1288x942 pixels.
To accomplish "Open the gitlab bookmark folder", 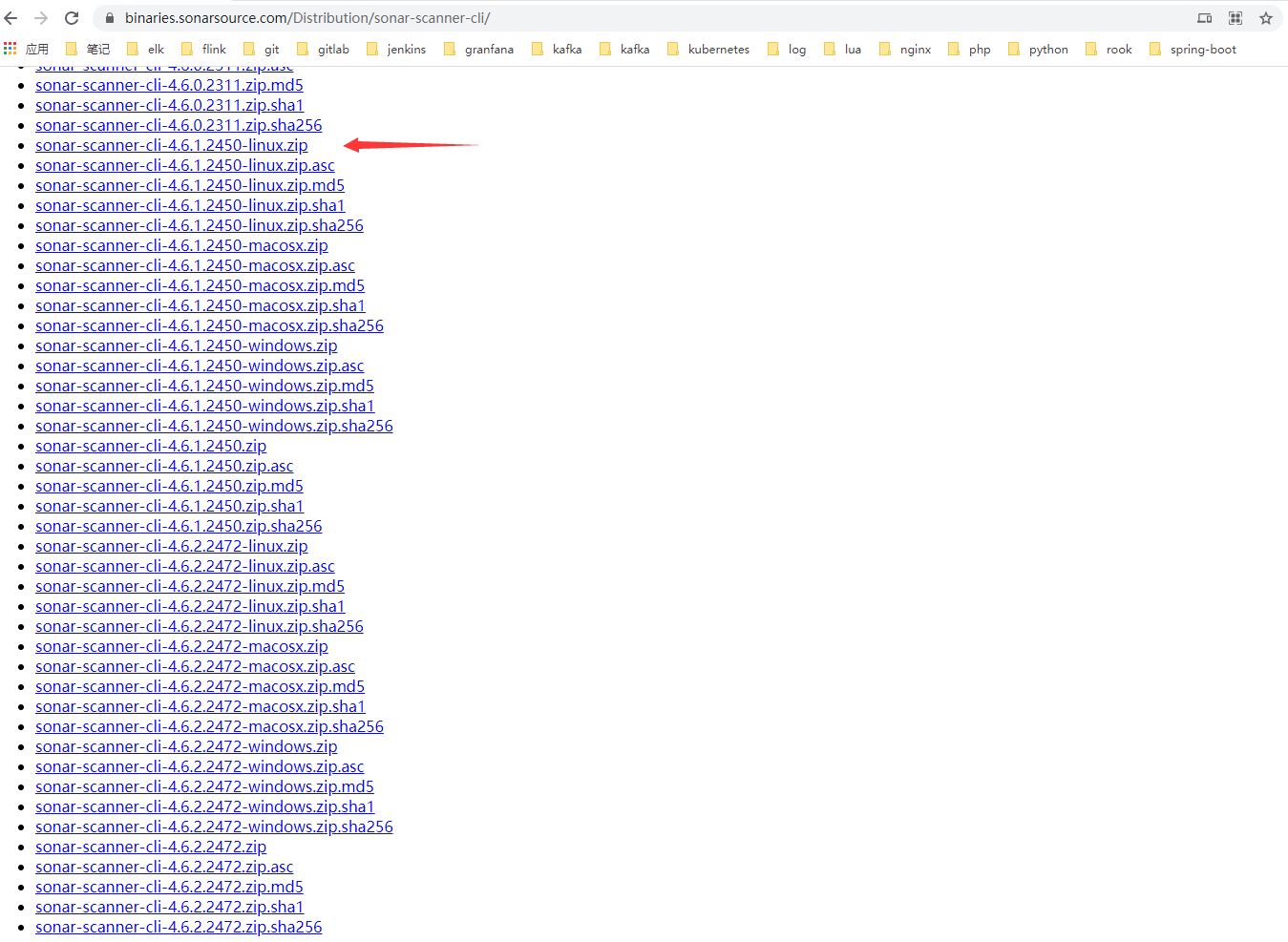I will 324,49.
